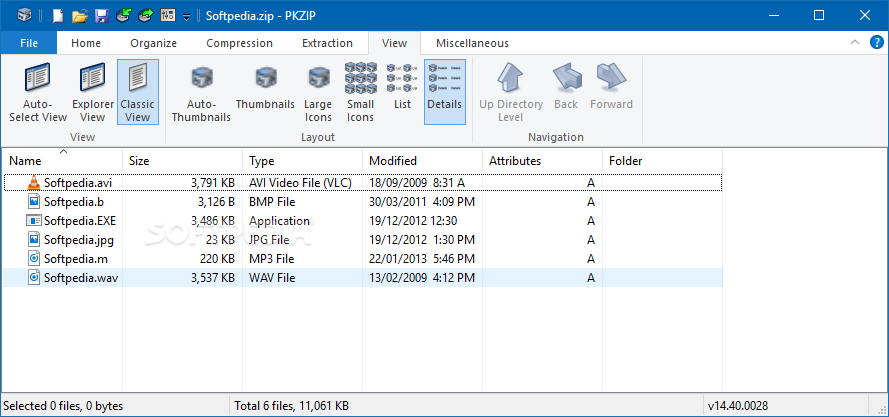Expand the Customize Quick Access Toolbar arrow
The height and width of the screenshot is (417, 889).
click(187, 17)
